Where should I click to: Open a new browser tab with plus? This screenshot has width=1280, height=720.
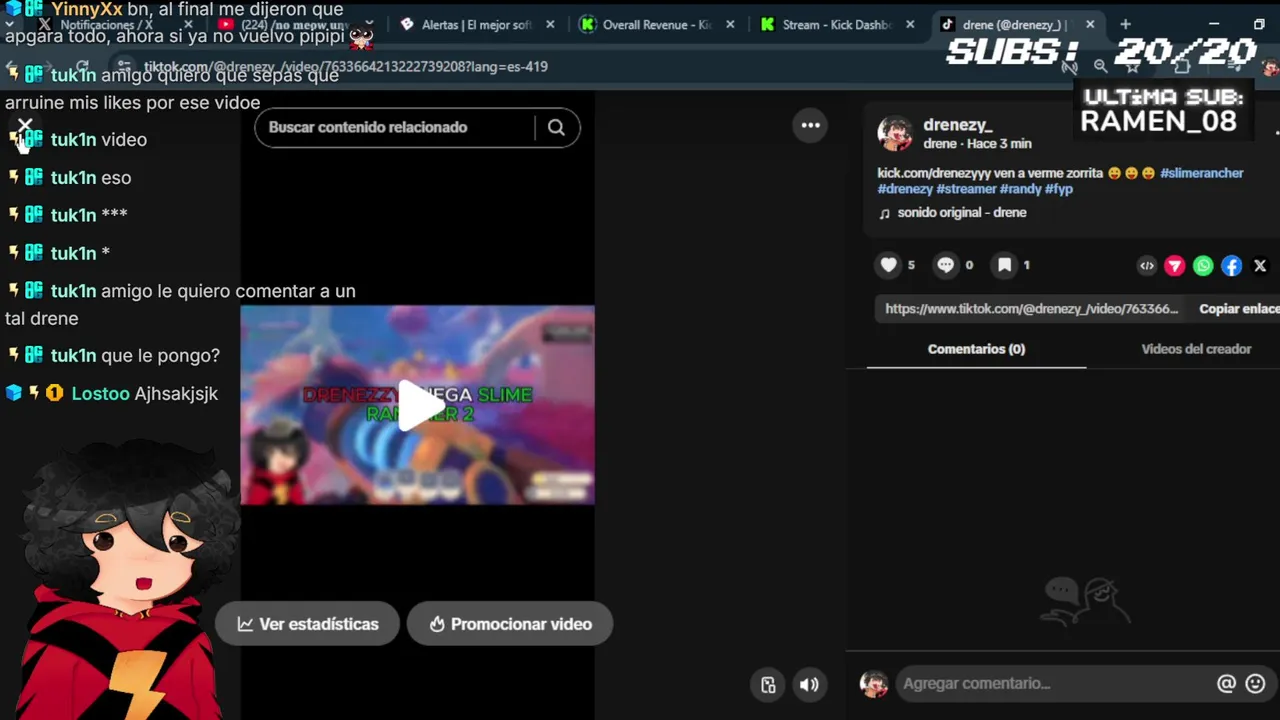pos(1125,25)
